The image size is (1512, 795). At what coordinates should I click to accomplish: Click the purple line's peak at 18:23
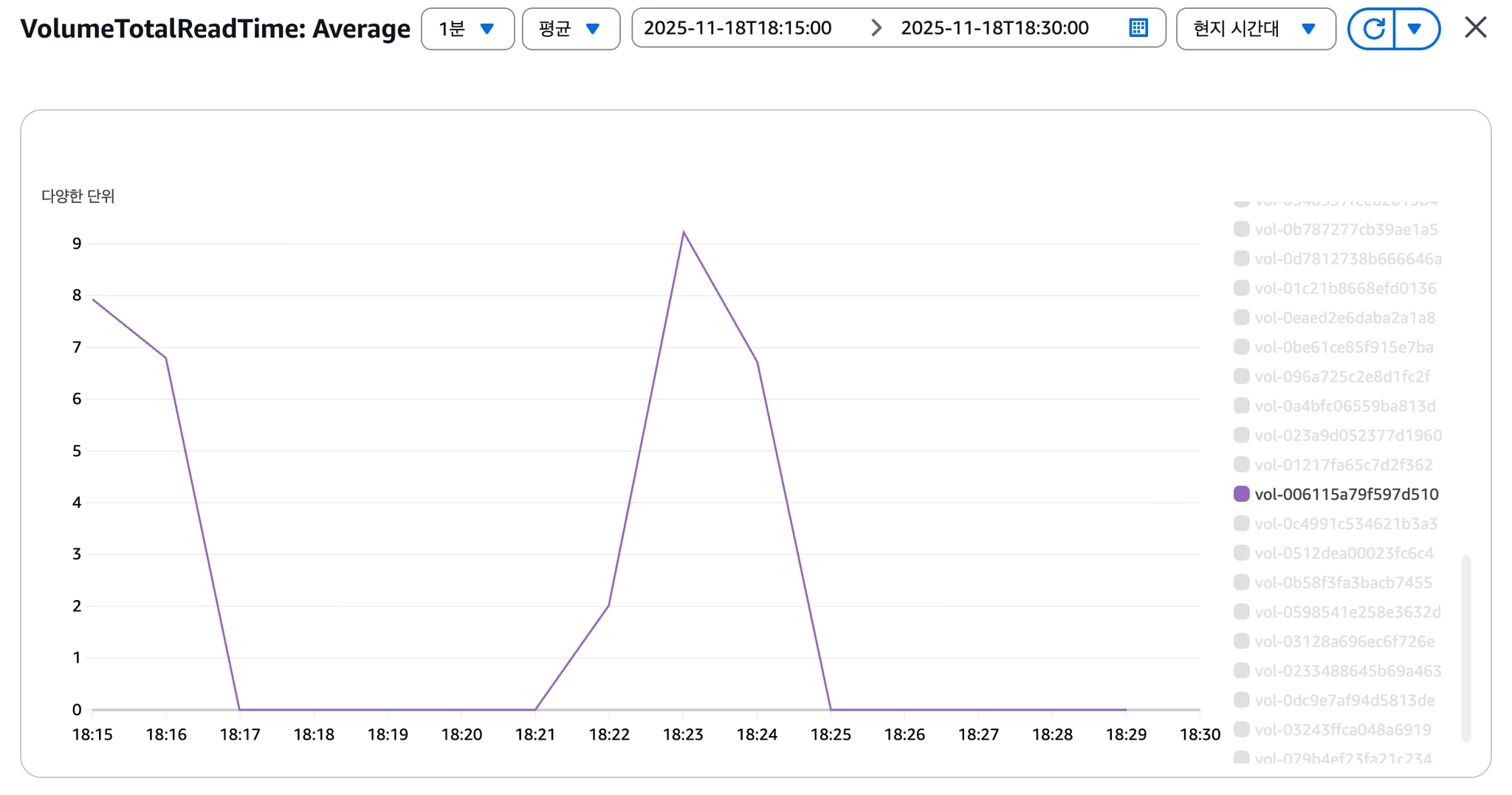[x=684, y=233]
